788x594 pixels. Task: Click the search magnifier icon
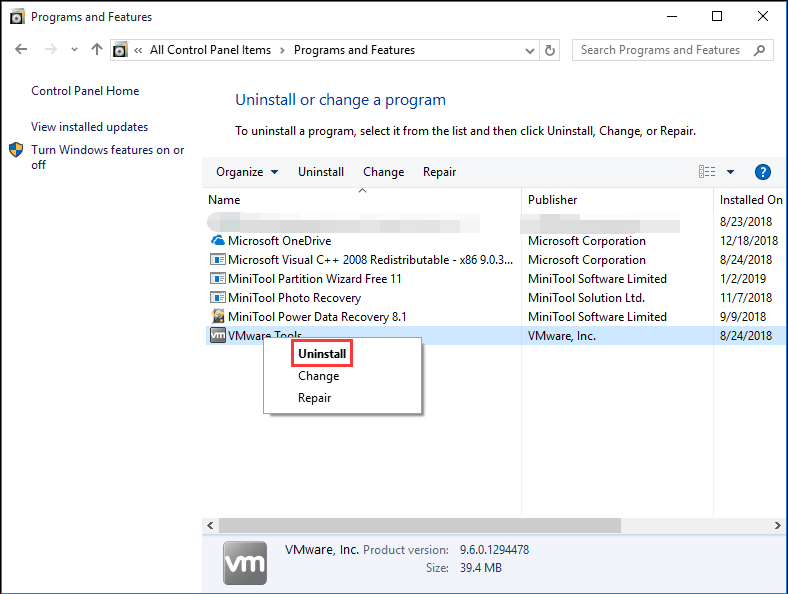pos(759,50)
